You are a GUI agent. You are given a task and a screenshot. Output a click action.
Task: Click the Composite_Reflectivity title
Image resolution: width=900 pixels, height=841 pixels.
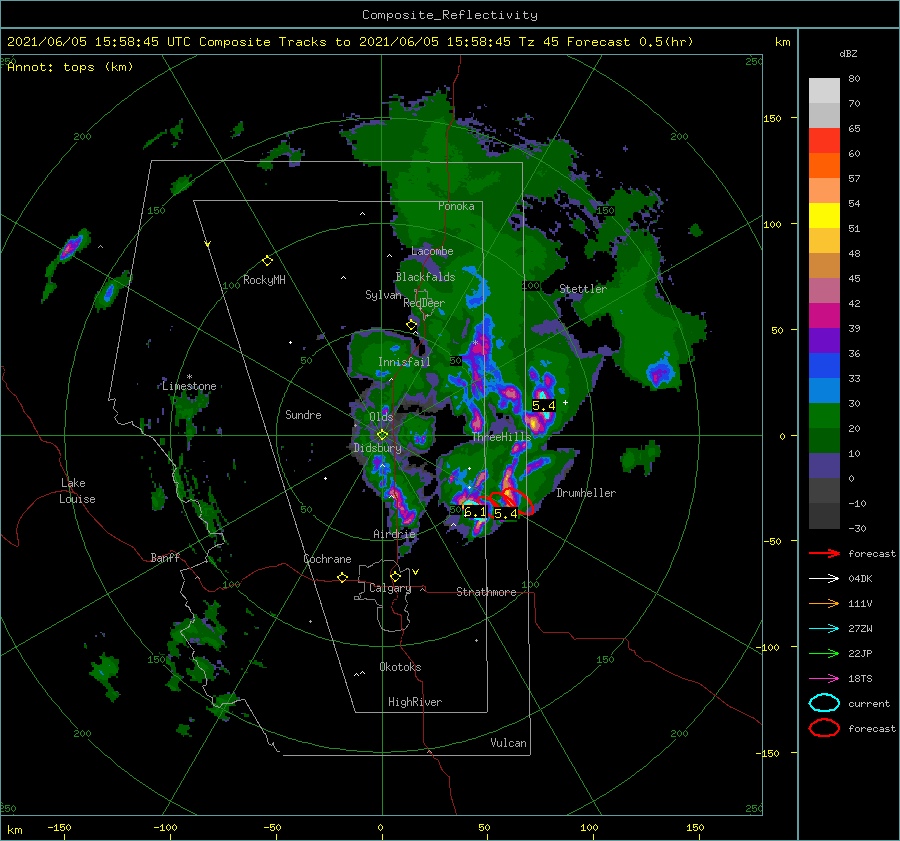[x=450, y=15]
